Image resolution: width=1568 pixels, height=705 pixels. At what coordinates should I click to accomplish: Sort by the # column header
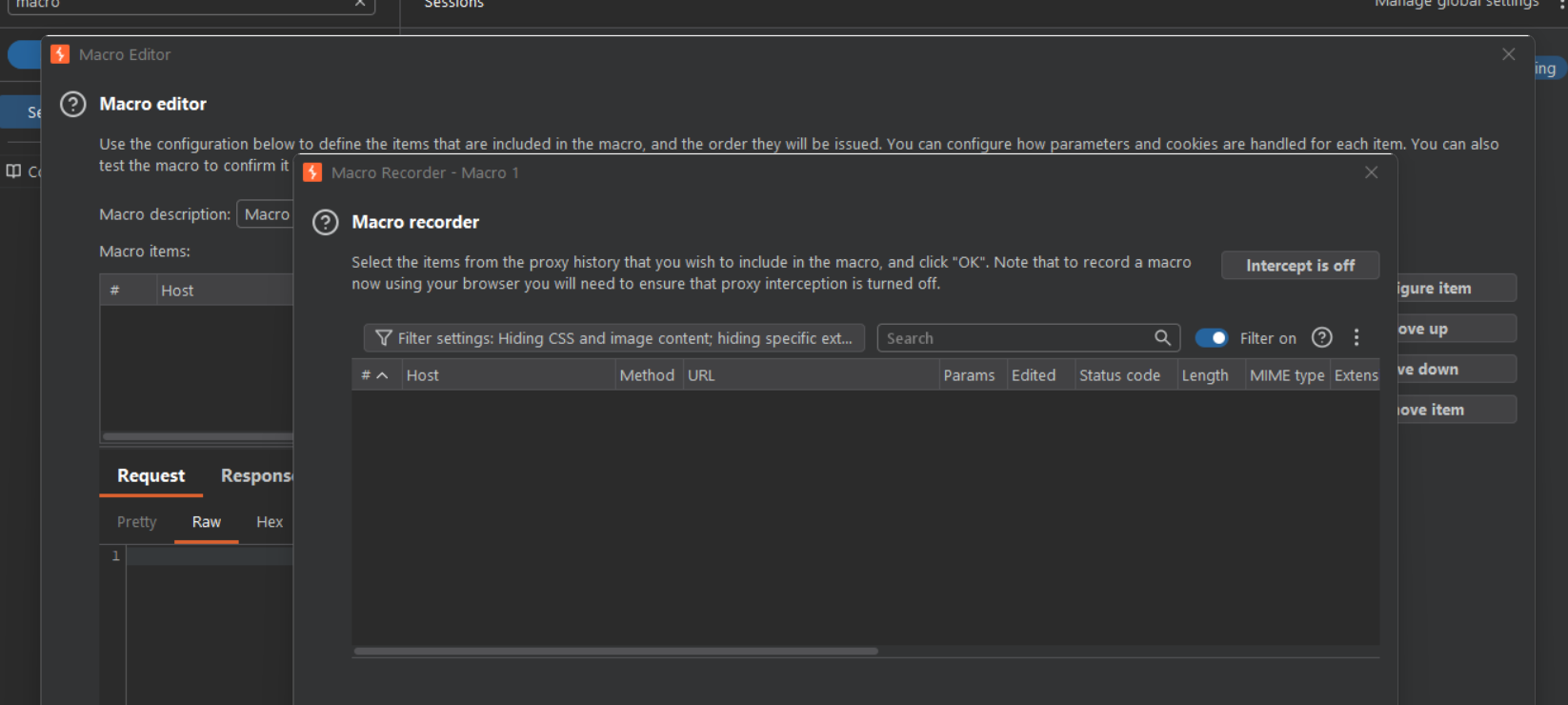[375, 375]
